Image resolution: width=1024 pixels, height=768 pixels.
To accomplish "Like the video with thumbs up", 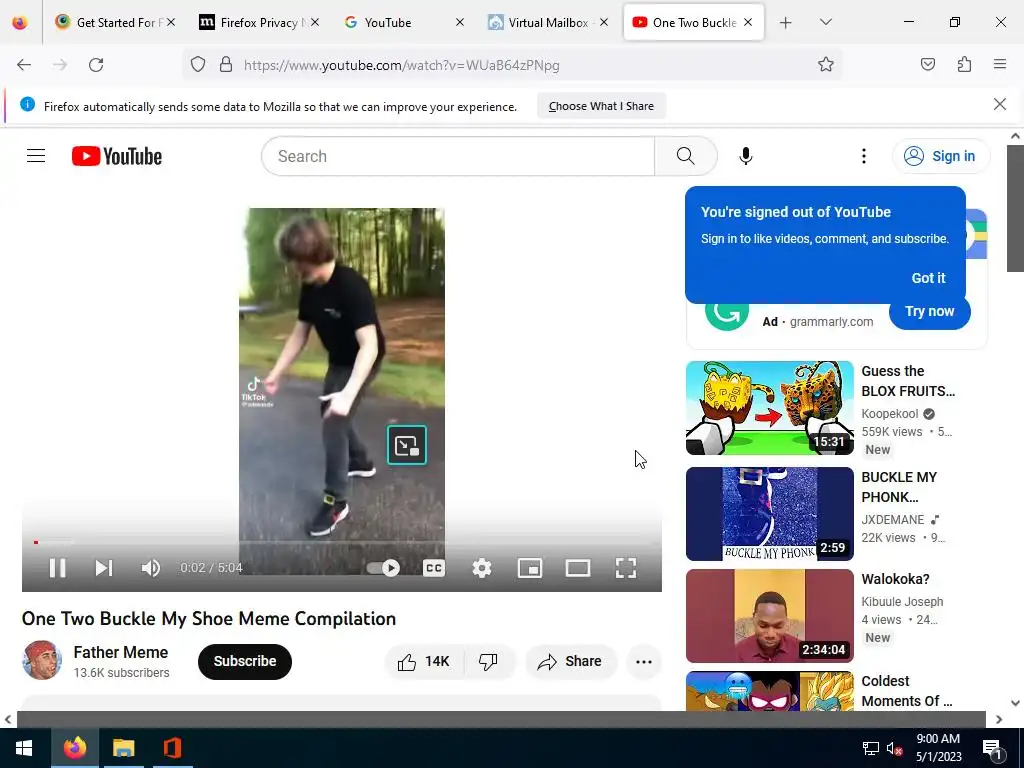I will [x=424, y=662].
